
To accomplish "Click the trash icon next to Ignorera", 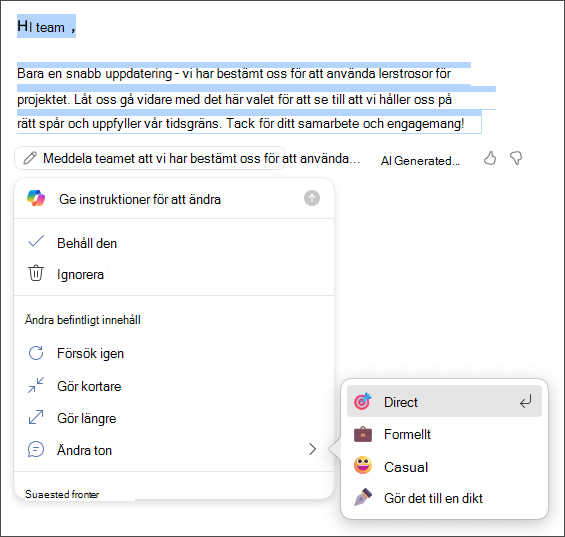I will [x=36, y=273].
